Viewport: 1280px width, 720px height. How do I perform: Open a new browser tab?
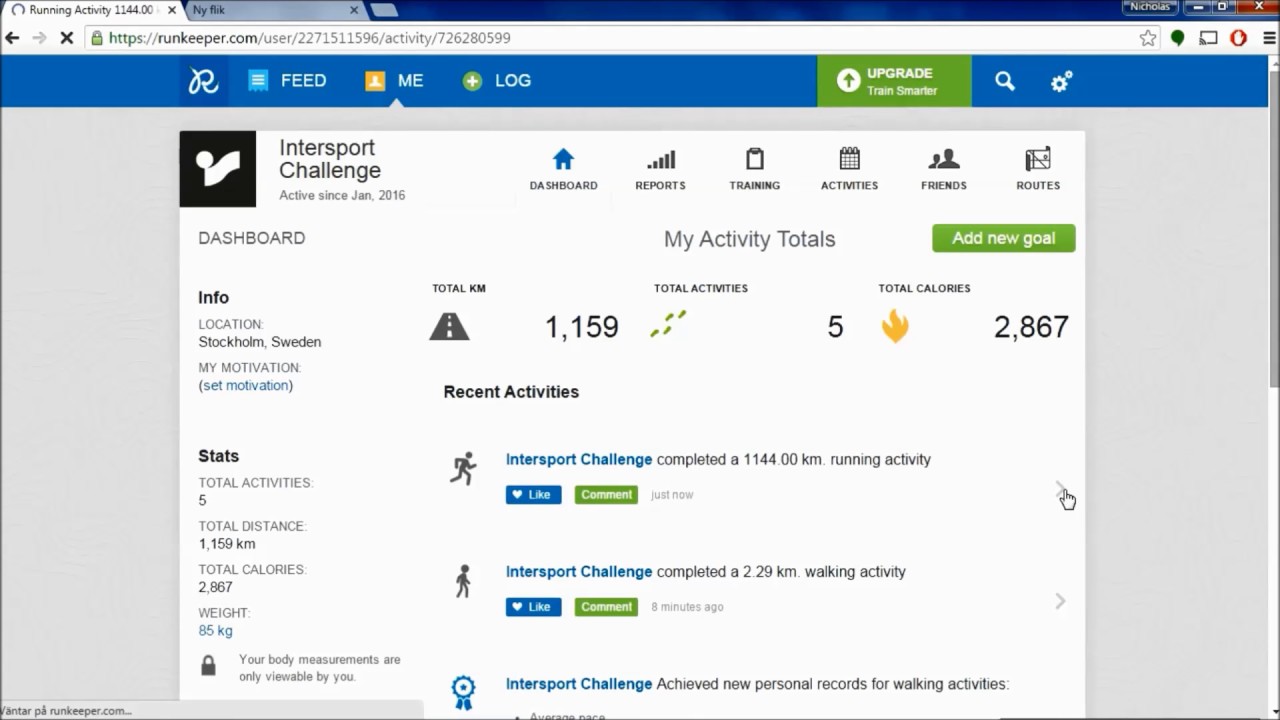tap(385, 10)
